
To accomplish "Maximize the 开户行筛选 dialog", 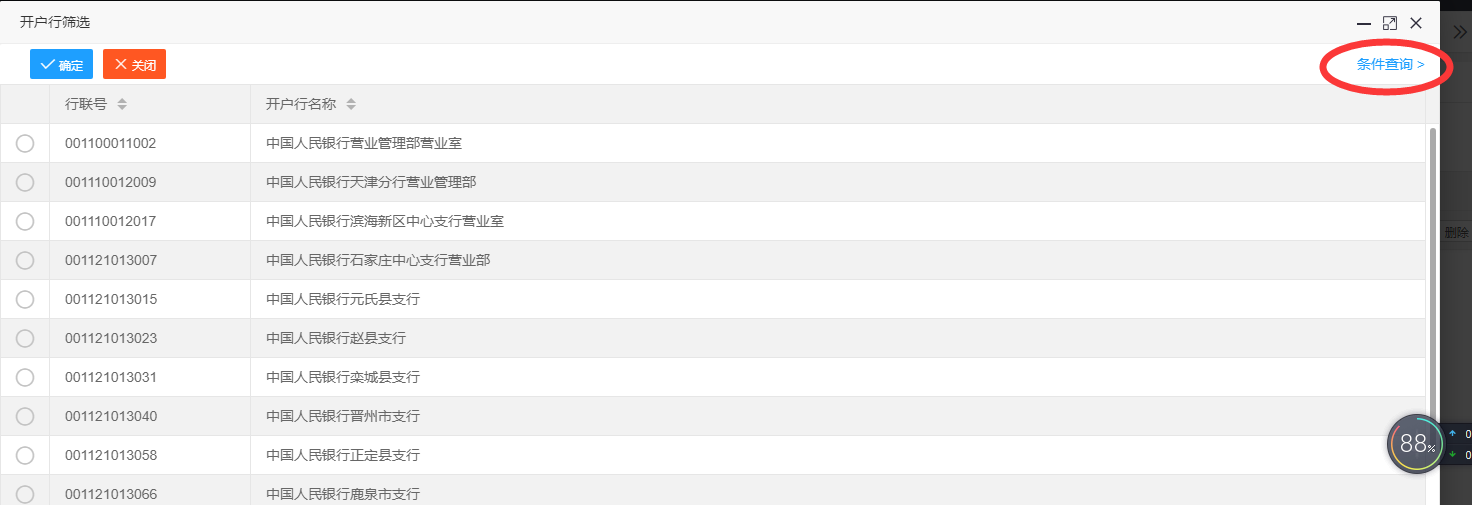I will [1389, 23].
